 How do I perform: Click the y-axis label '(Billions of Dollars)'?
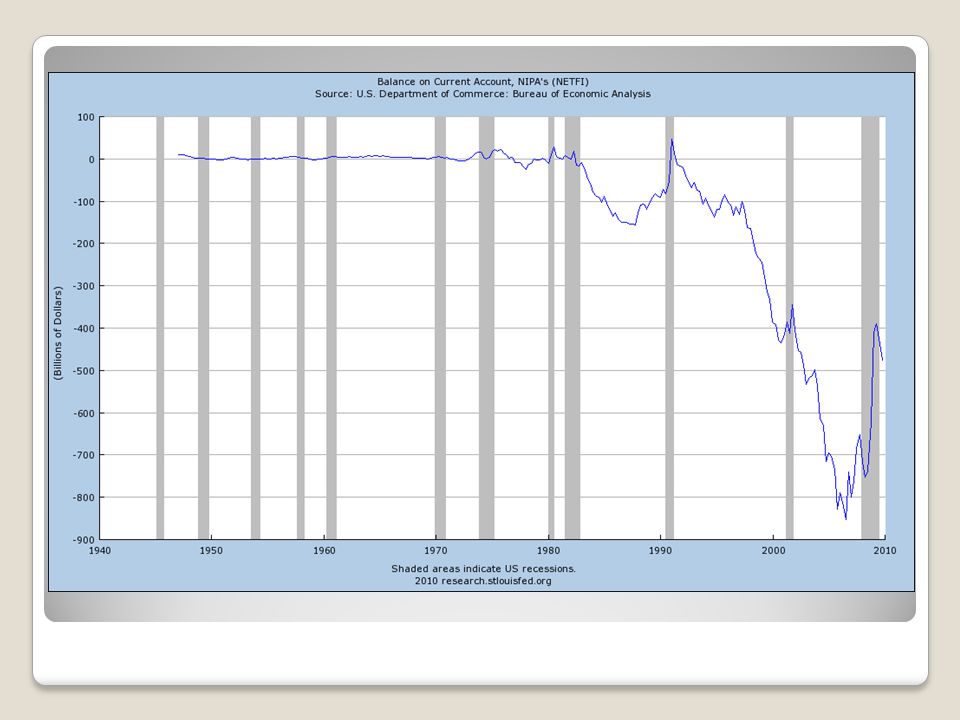tap(58, 333)
